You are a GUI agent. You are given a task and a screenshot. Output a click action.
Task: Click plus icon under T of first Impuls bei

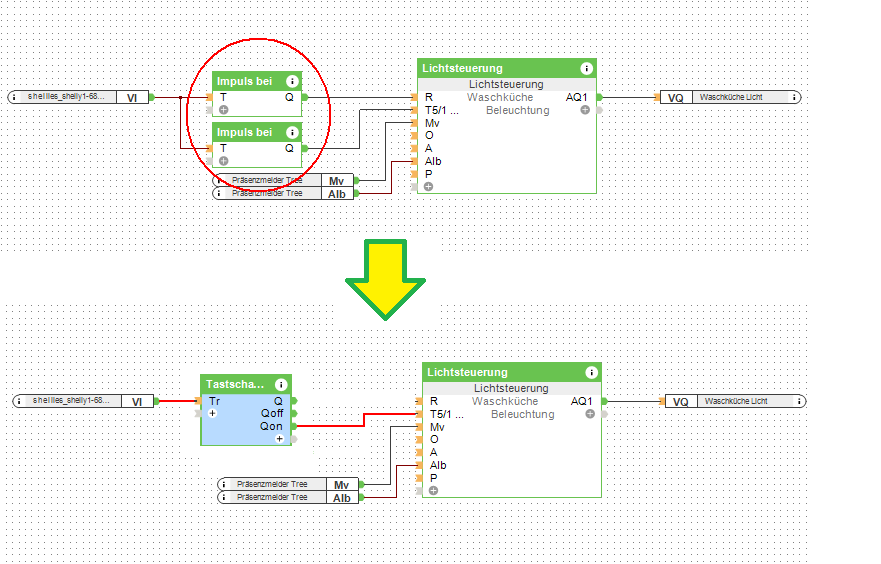pos(224,110)
